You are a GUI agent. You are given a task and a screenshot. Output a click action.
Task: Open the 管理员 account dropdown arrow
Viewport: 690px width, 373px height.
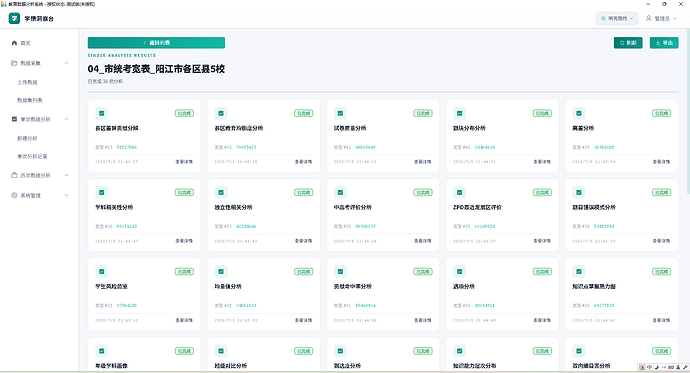[675, 18]
